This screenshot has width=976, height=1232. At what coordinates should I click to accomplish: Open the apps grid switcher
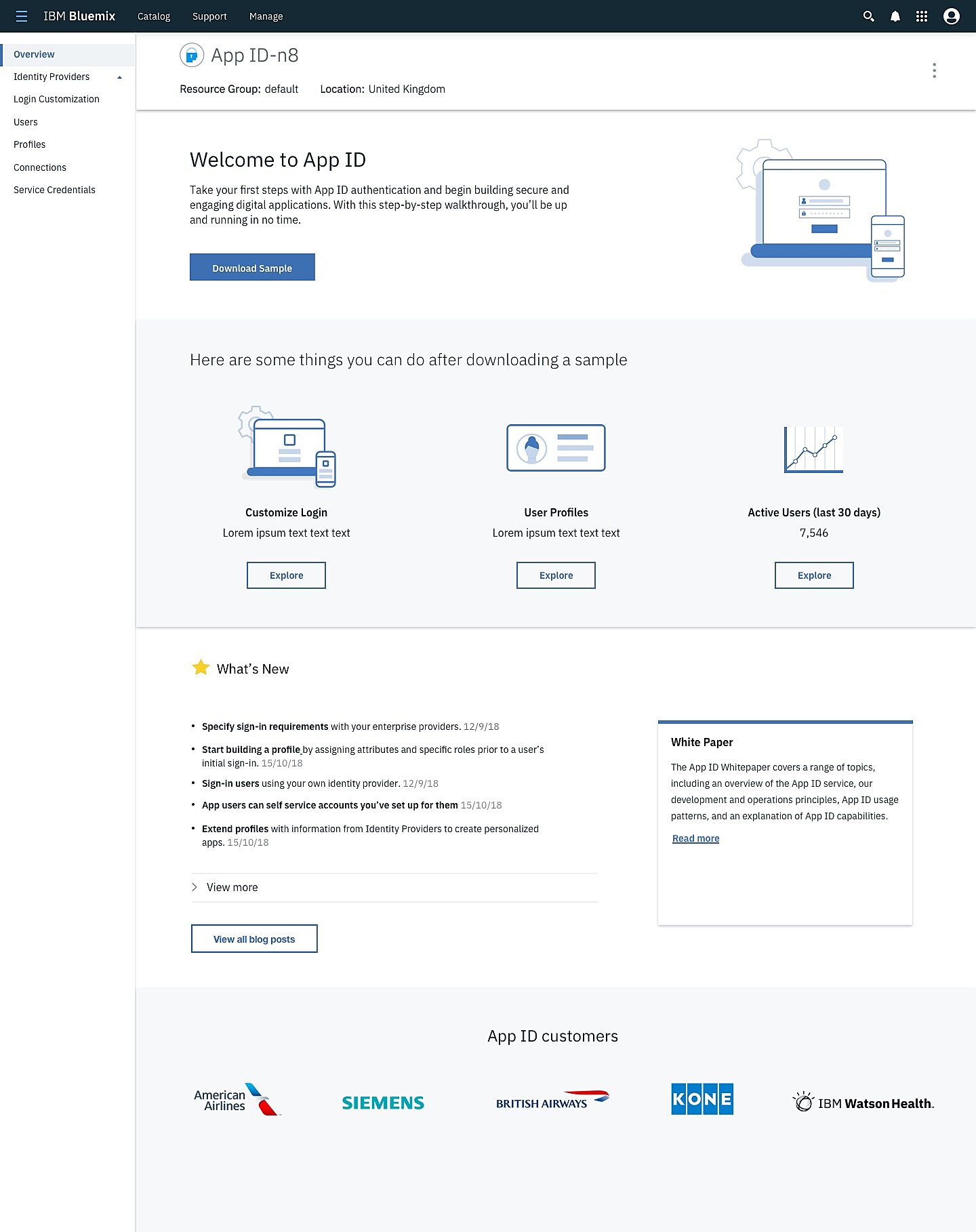pyautogui.click(x=922, y=16)
